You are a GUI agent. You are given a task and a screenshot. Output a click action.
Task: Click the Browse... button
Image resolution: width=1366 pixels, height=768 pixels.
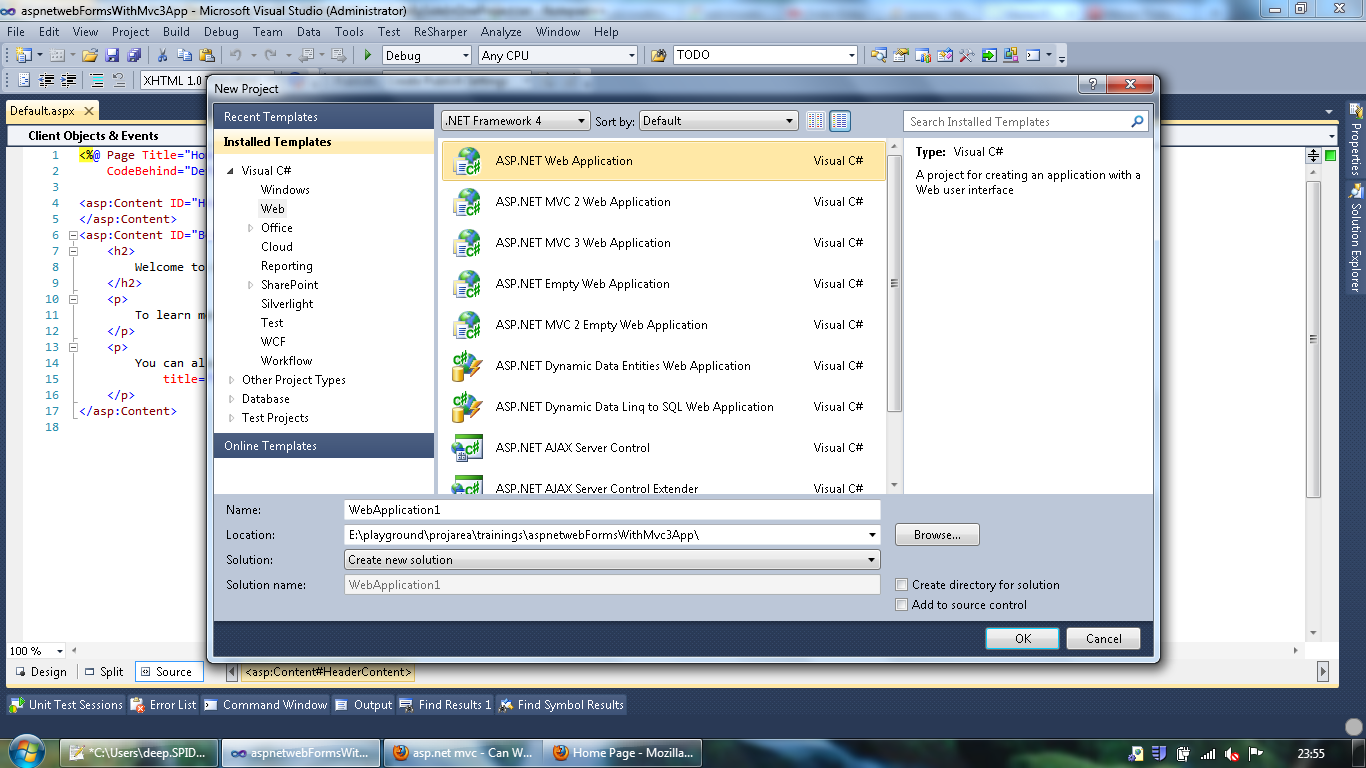pyautogui.click(x=937, y=535)
